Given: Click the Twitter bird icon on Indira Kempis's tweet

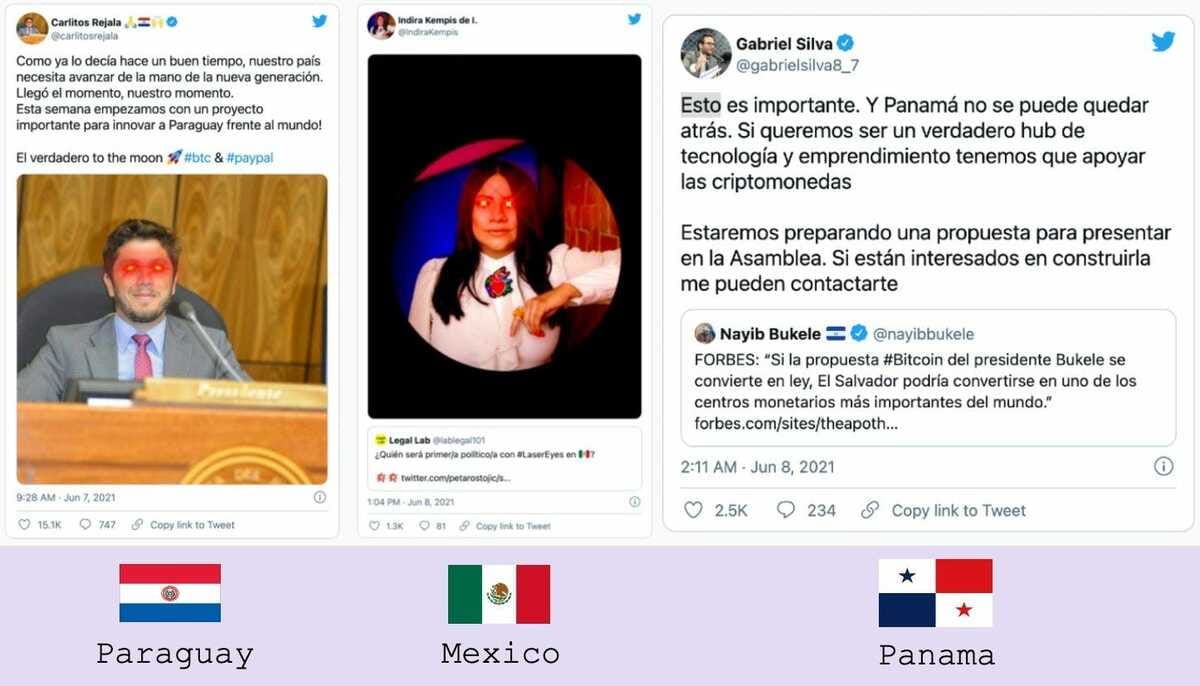Looking at the screenshot, I should tap(634, 19).
